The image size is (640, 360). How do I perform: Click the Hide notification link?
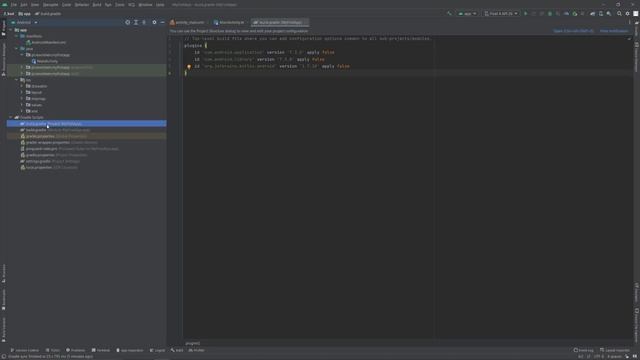tap(614, 31)
